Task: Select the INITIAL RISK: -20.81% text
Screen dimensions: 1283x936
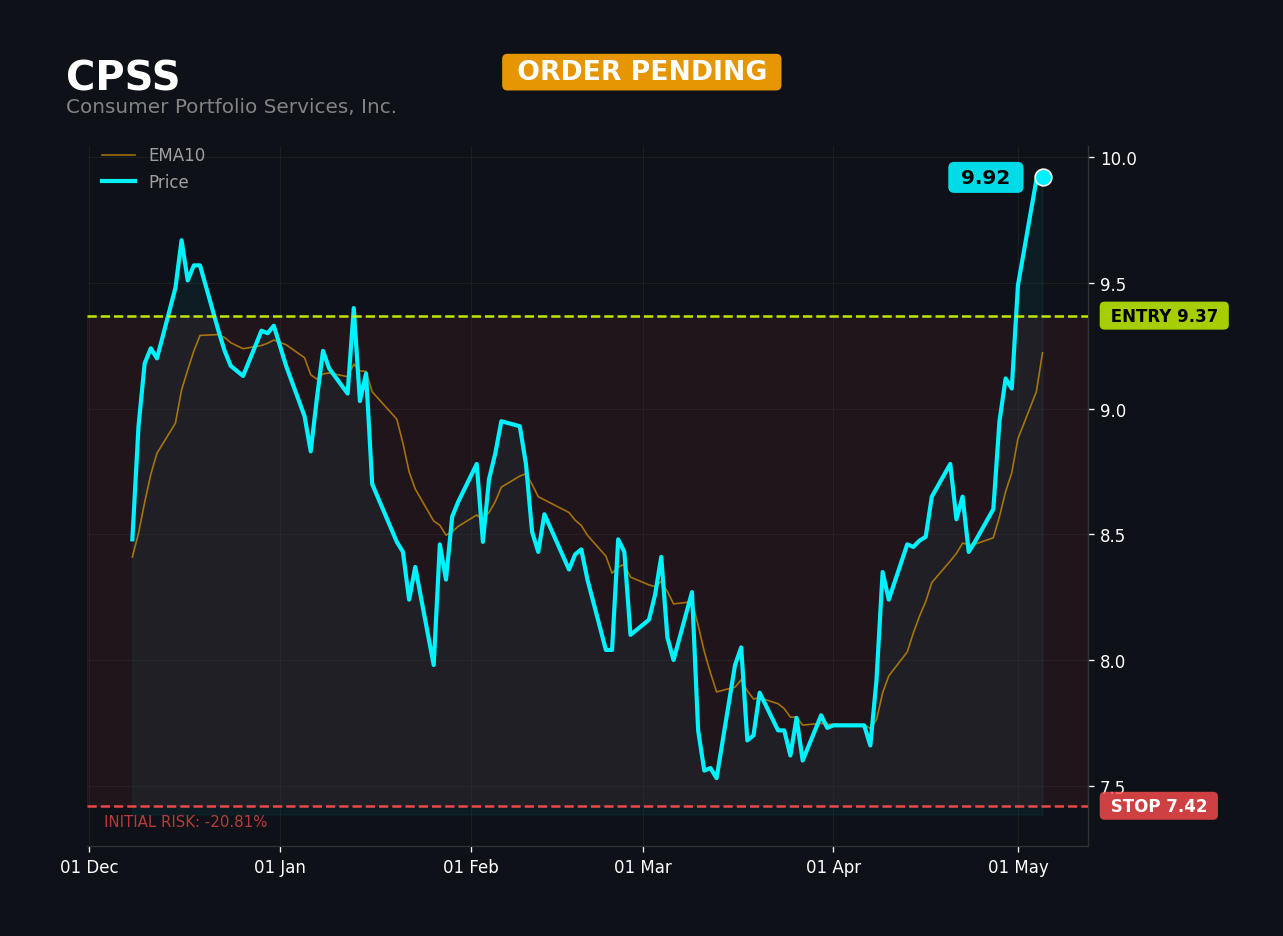Action: point(186,822)
